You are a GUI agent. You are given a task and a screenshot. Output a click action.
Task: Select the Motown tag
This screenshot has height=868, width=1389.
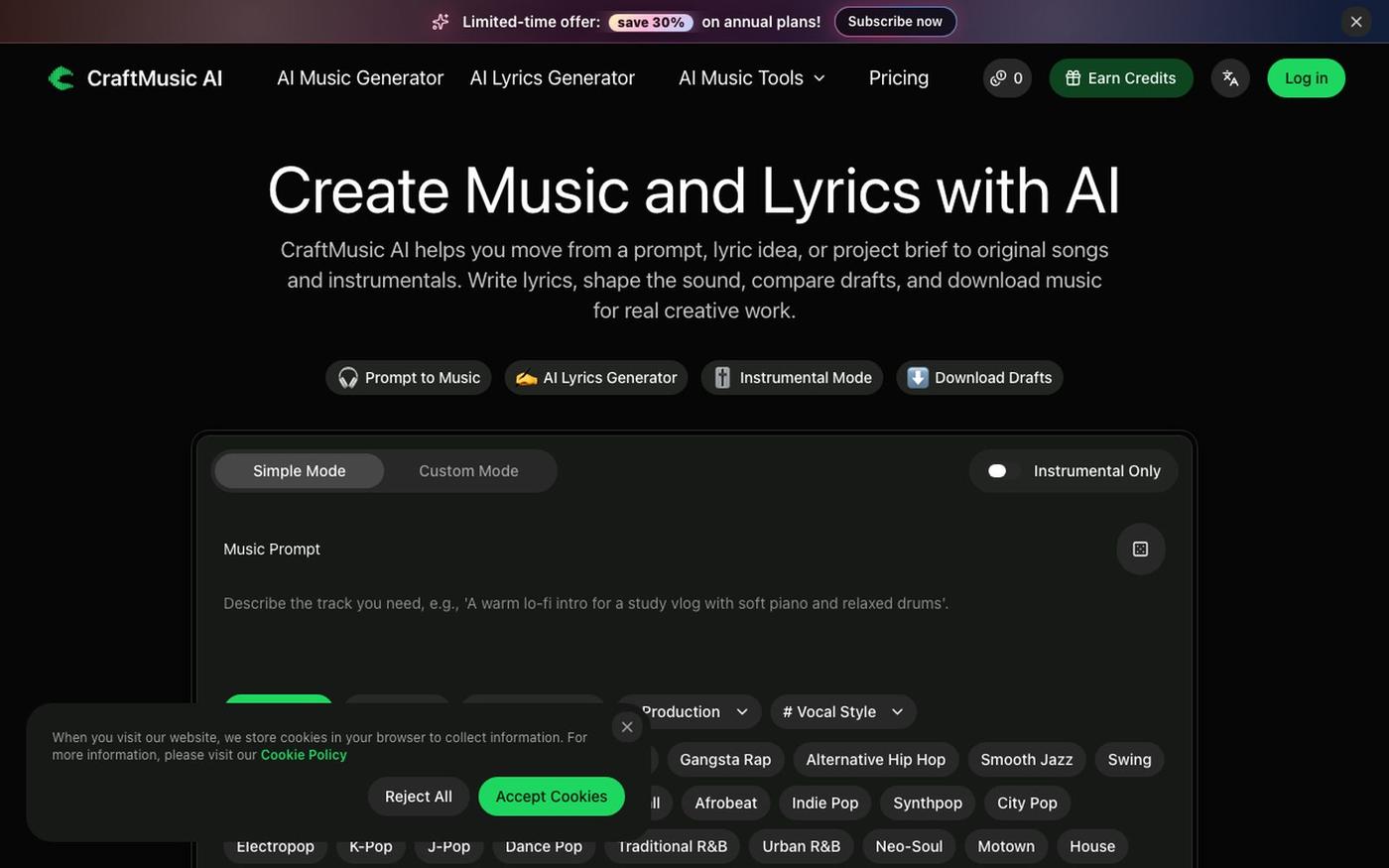1006,846
